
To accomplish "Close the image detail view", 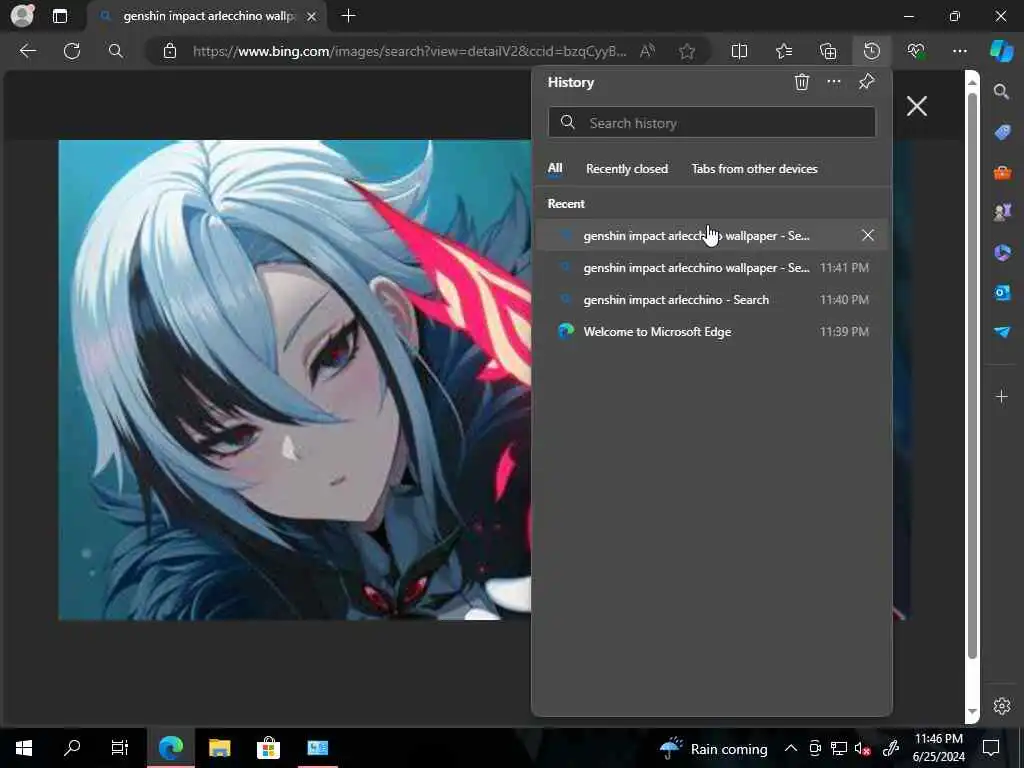I will click(x=917, y=106).
